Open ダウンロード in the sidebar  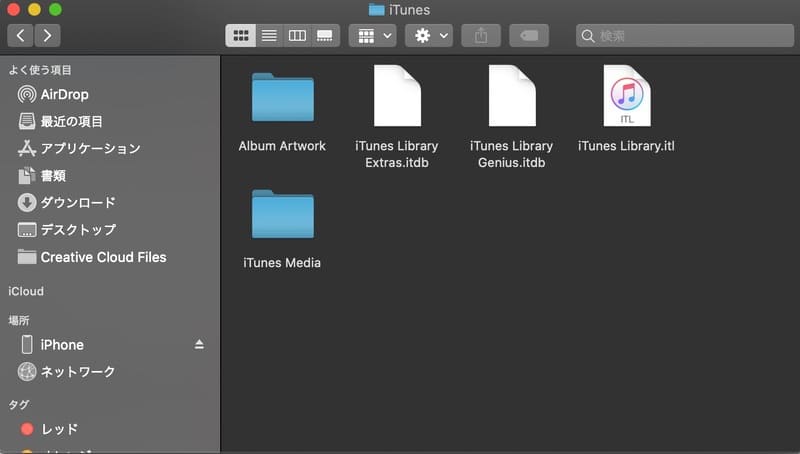(78, 202)
